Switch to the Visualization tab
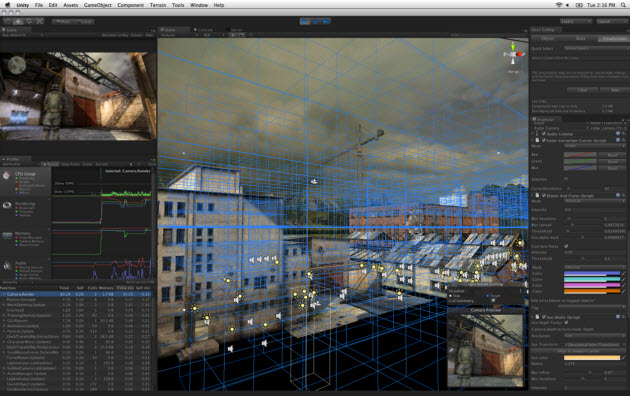The height and width of the screenshot is (396, 630). (613, 39)
